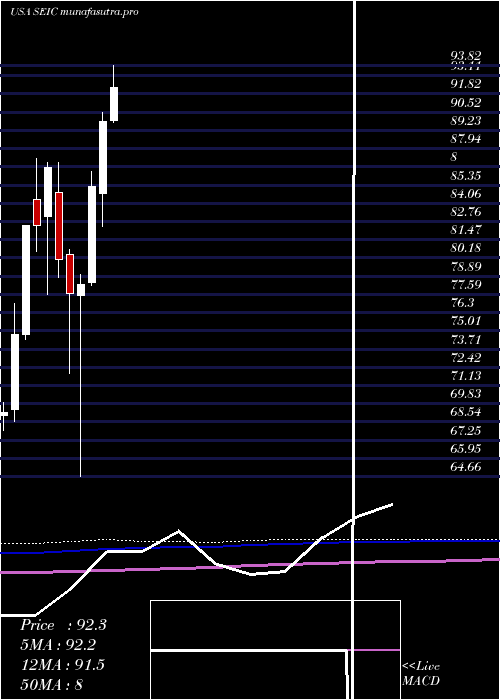This screenshot has height=700, width=500.
Task: Click the price label 93.82
Action: click(x=466, y=56)
